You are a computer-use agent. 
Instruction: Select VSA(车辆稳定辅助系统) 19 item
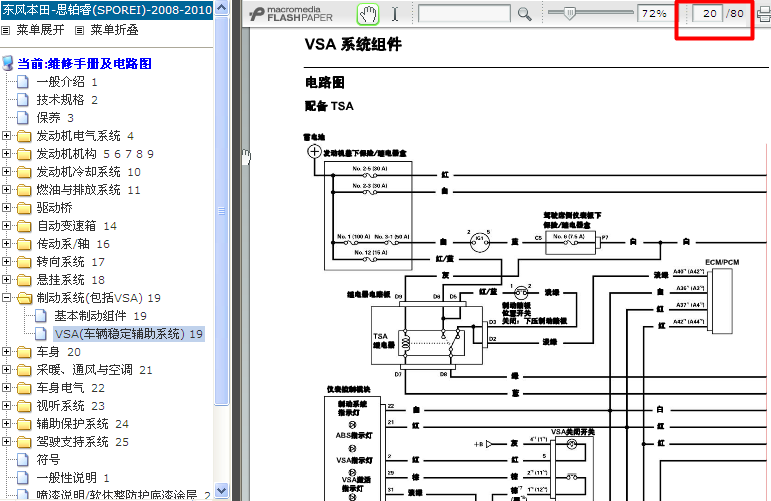click(x=129, y=334)
